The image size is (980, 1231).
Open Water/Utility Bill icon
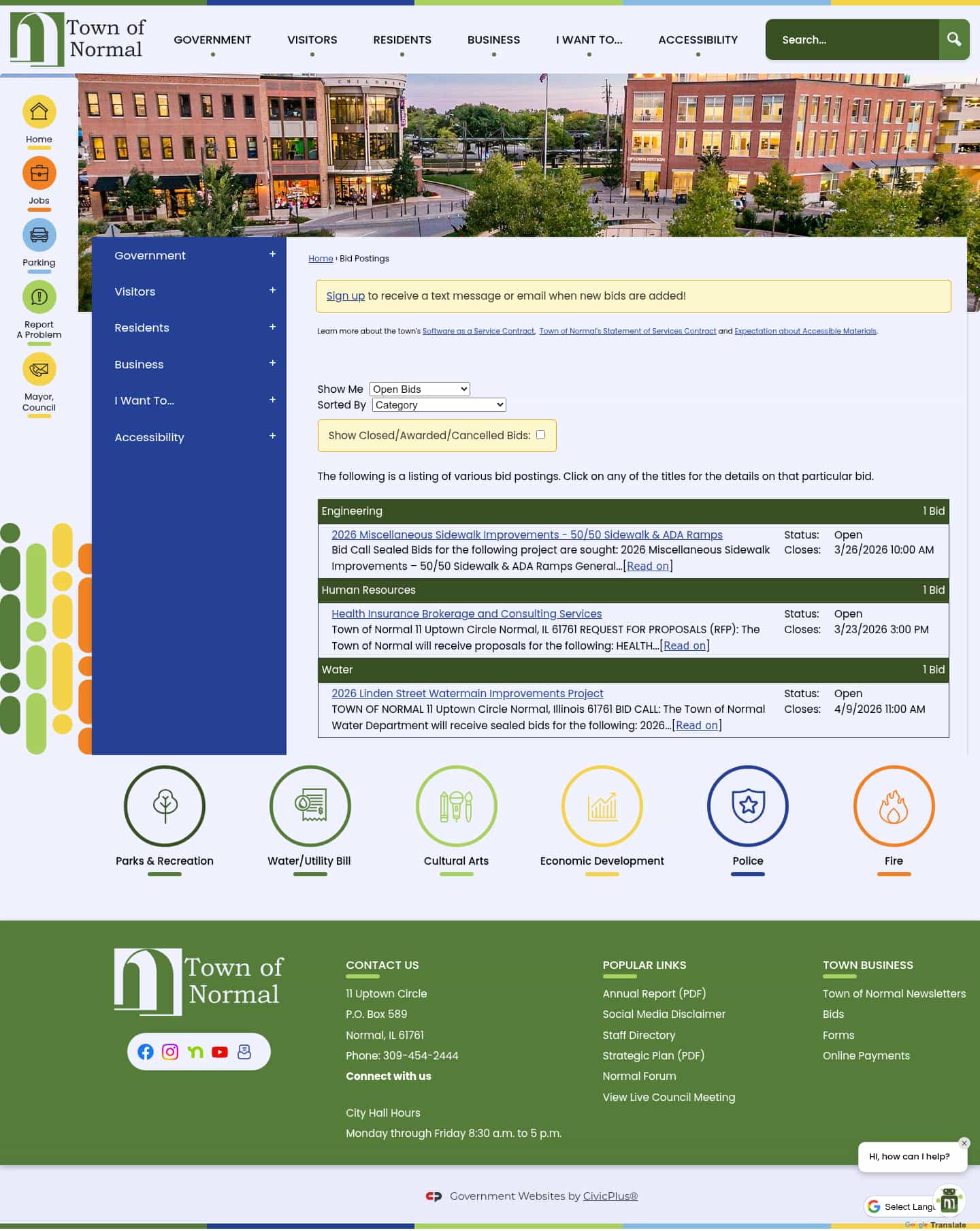[x=310, y=806]
